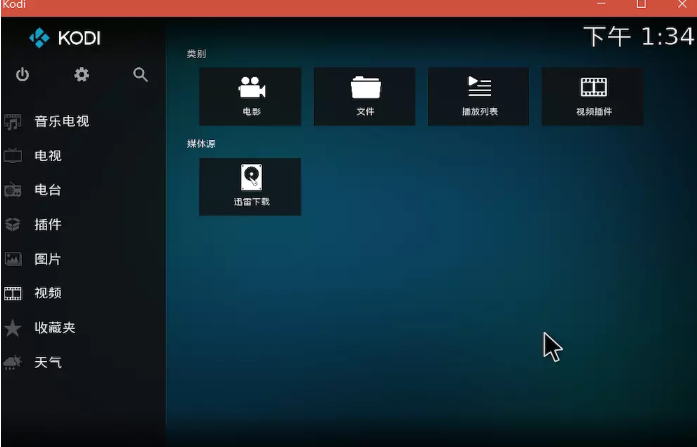The image size is (697, 447).
Task: Open the 迅雷下载 hard drive source tile
Action: [250, 187]
